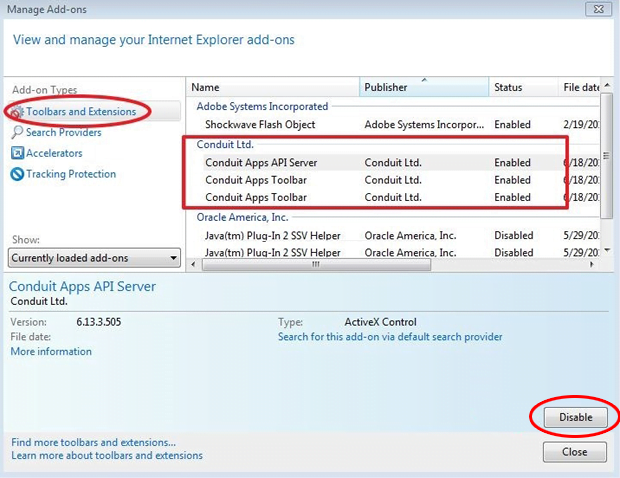Select the Conduit Ltd. group header
This screenshot has height=478, width=620.
pos(225,144)
